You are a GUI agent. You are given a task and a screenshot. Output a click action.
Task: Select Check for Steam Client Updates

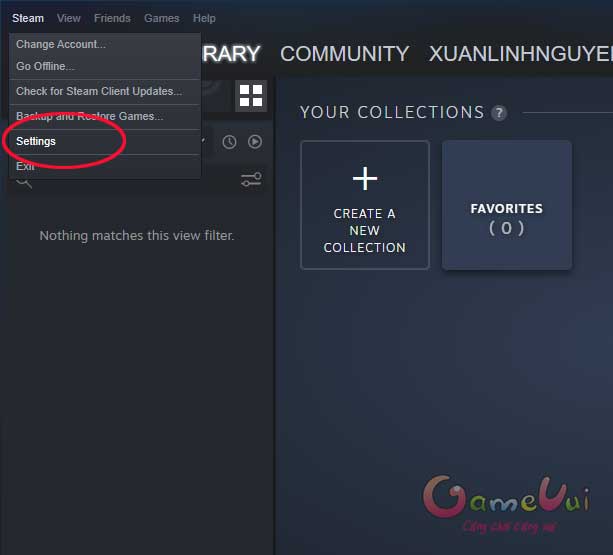point(99,91)
